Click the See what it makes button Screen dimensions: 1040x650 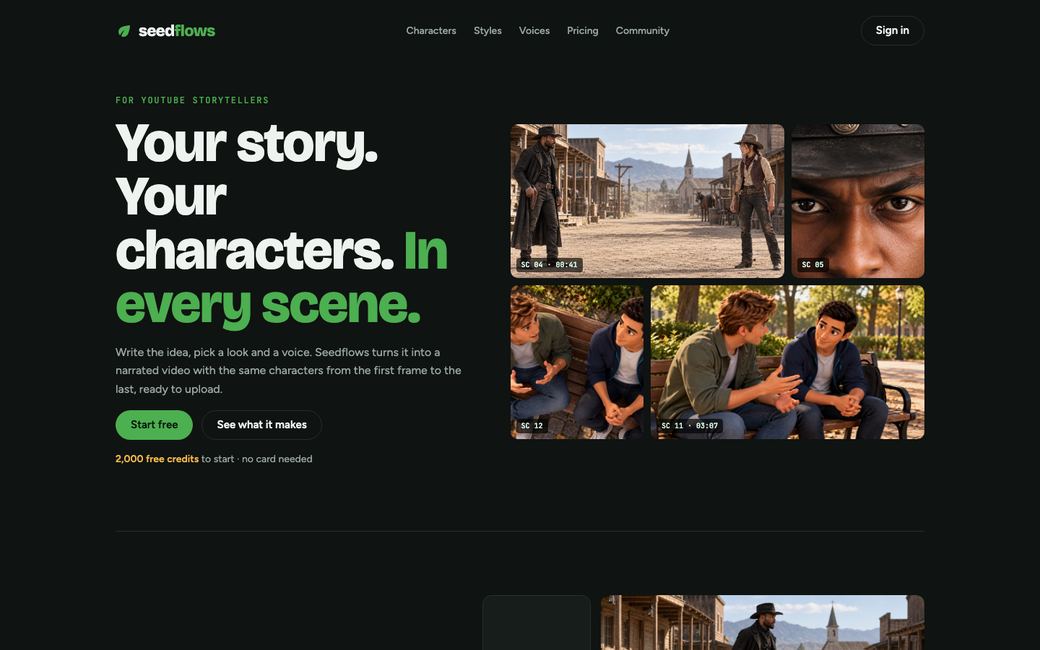[x=262, y=424]
